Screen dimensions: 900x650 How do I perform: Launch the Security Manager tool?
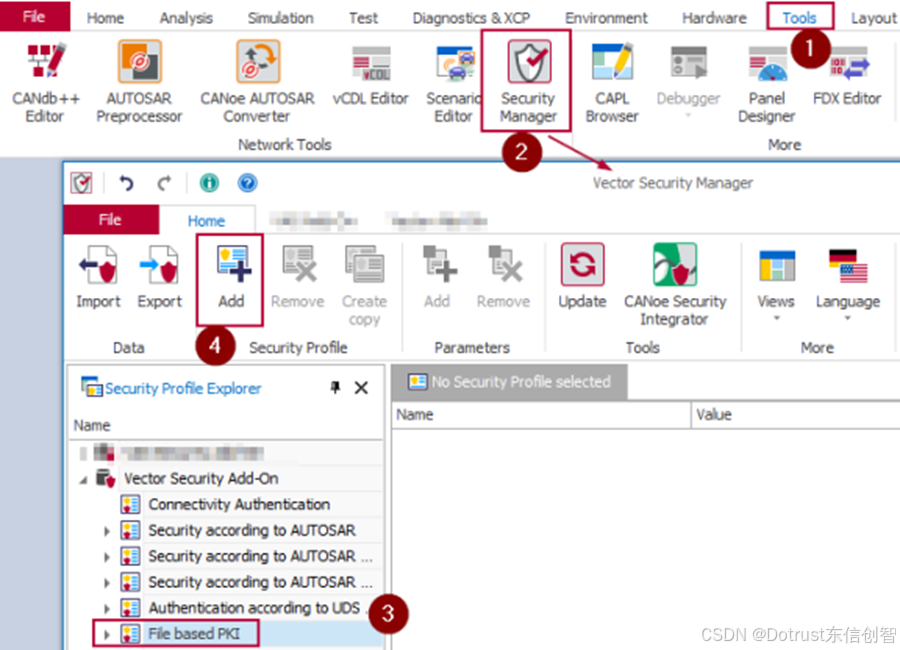click(x=528, y=82)
